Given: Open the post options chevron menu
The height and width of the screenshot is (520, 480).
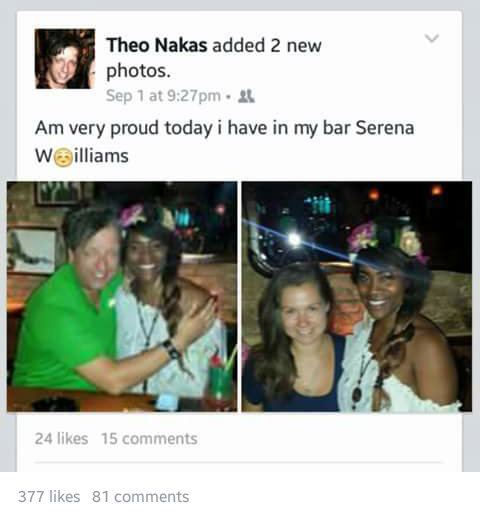Looking at the screenshot, I should 432,38.
